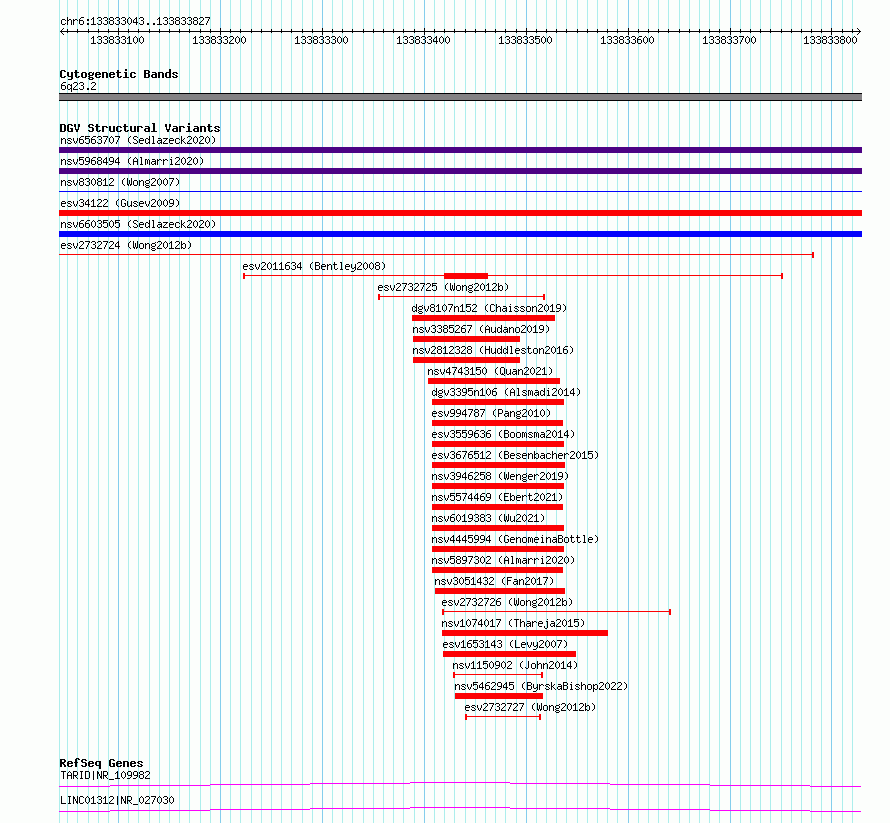Select the LINC01312|NR_027030 gene label
Image resolution: width=890 pixels, height=823 pixels.
[x=117, y=800]
